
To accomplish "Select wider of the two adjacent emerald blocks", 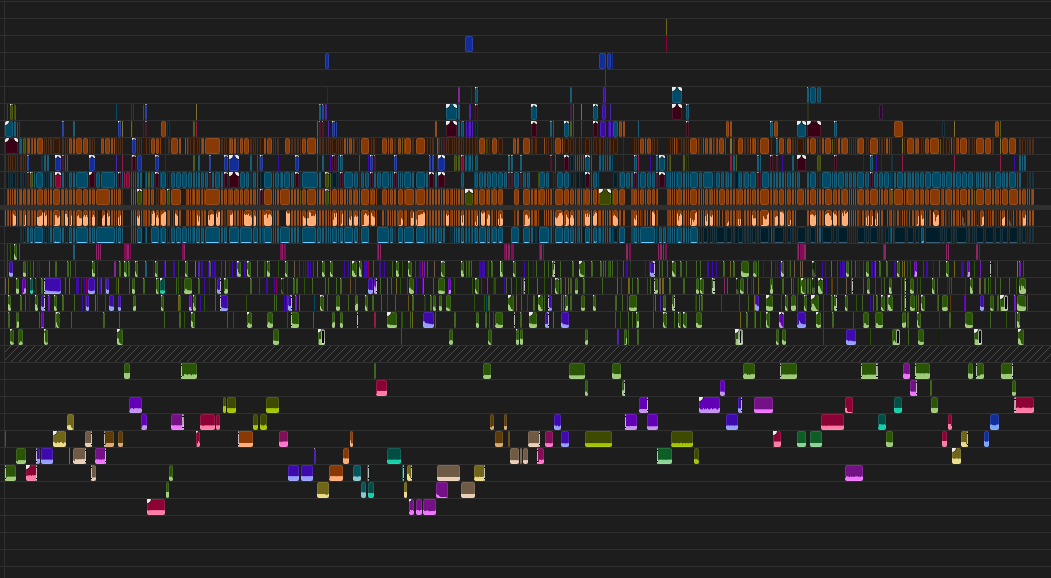I will [x=816, y=439].
